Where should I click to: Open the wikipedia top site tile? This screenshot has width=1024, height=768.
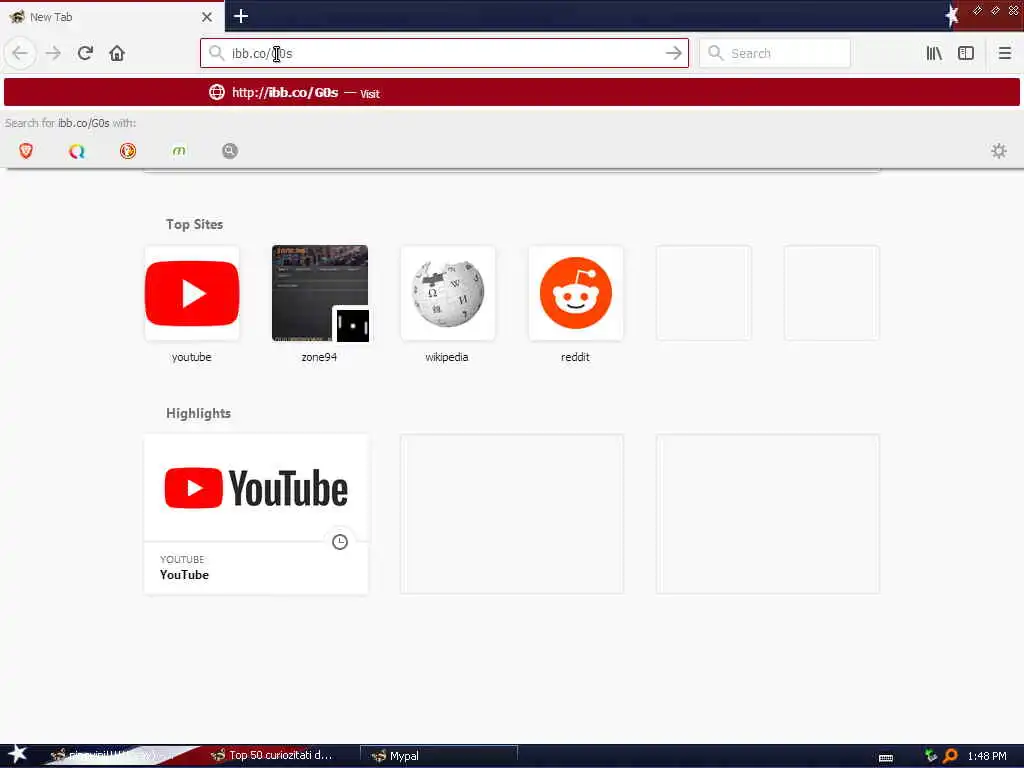447,293
